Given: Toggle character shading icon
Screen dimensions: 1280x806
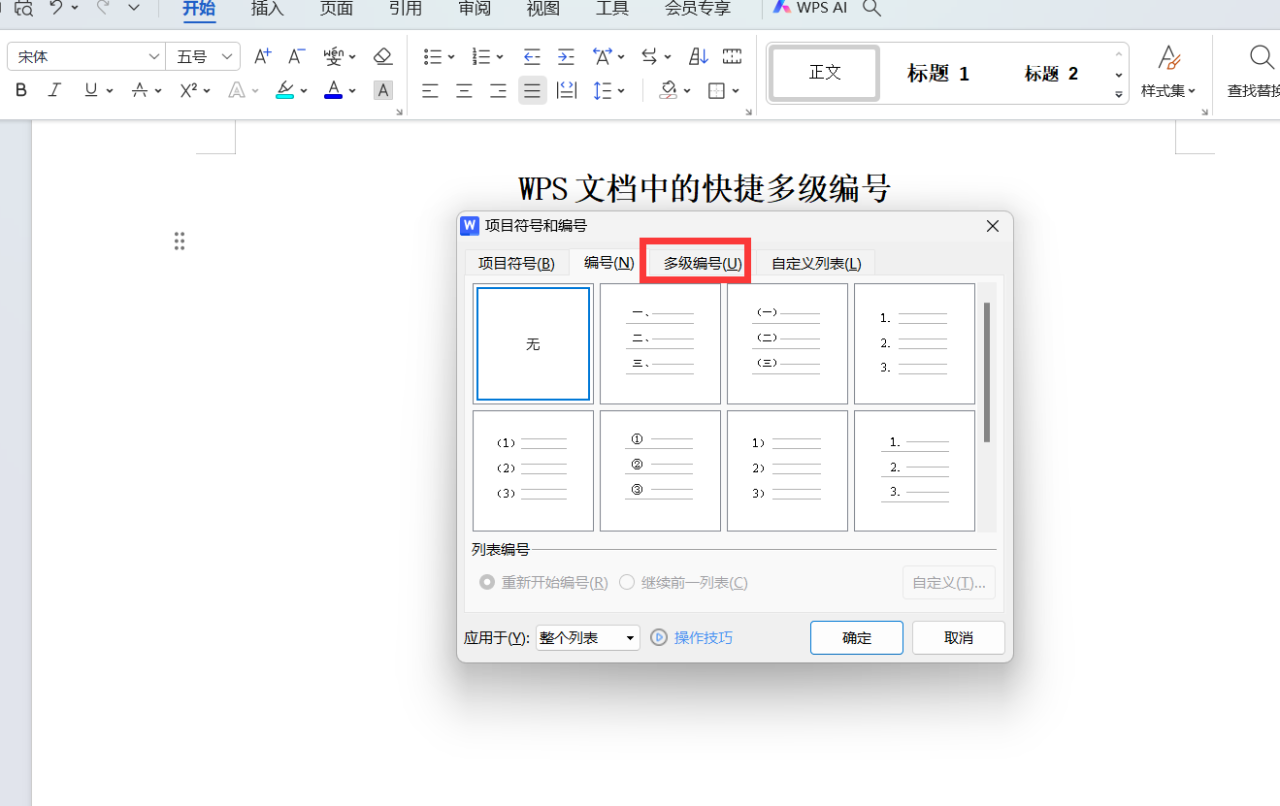Looking at the screenshot, I should click(383, 90).
